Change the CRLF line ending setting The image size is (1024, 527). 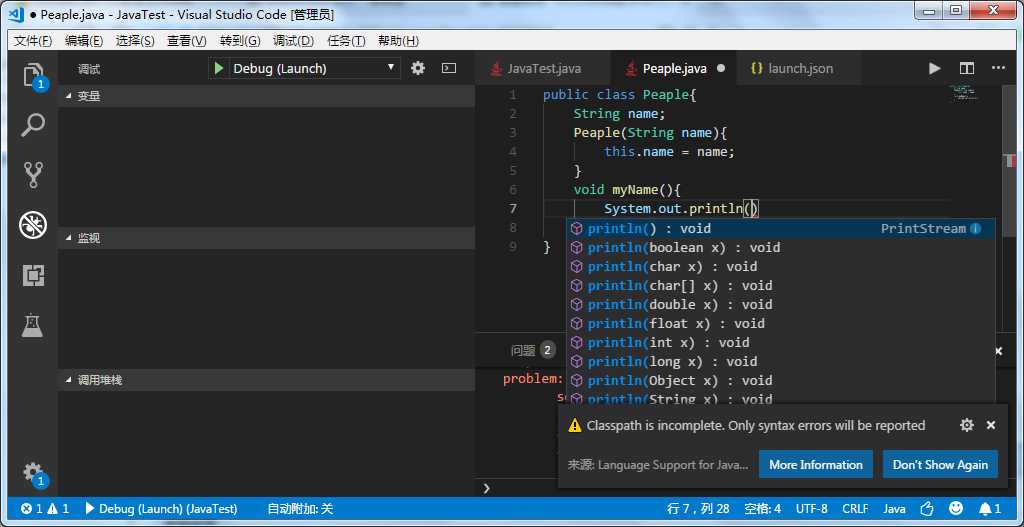tap(855, 508)
